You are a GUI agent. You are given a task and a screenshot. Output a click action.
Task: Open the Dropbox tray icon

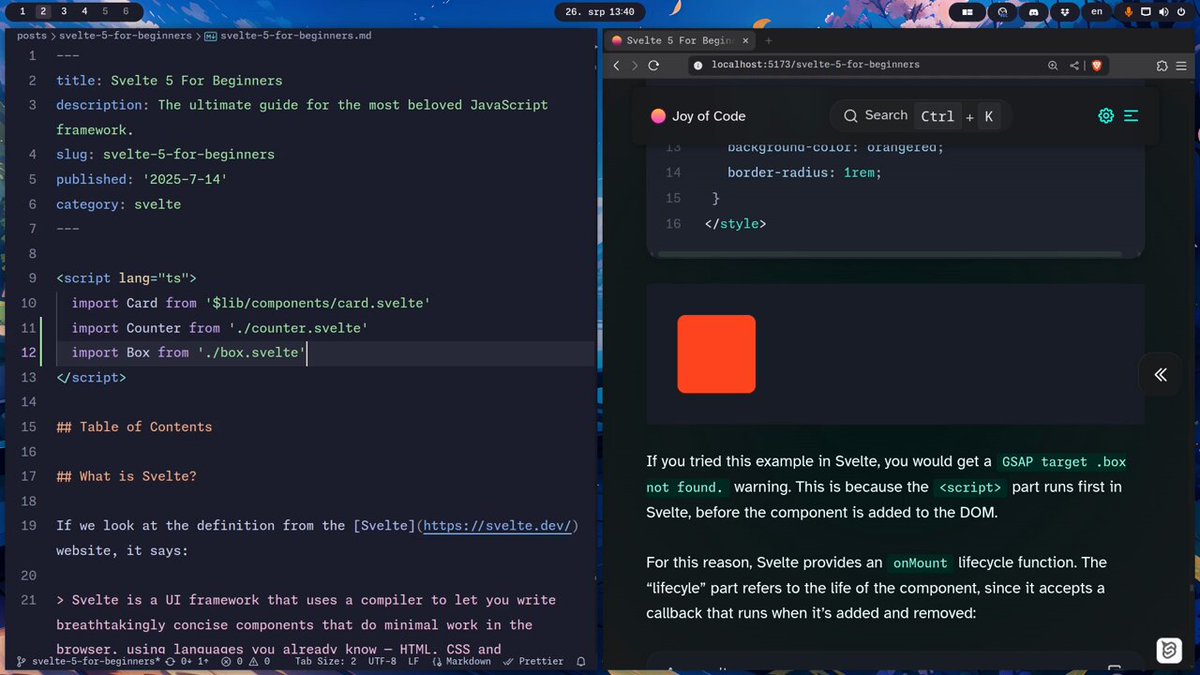pos(1065,12)
